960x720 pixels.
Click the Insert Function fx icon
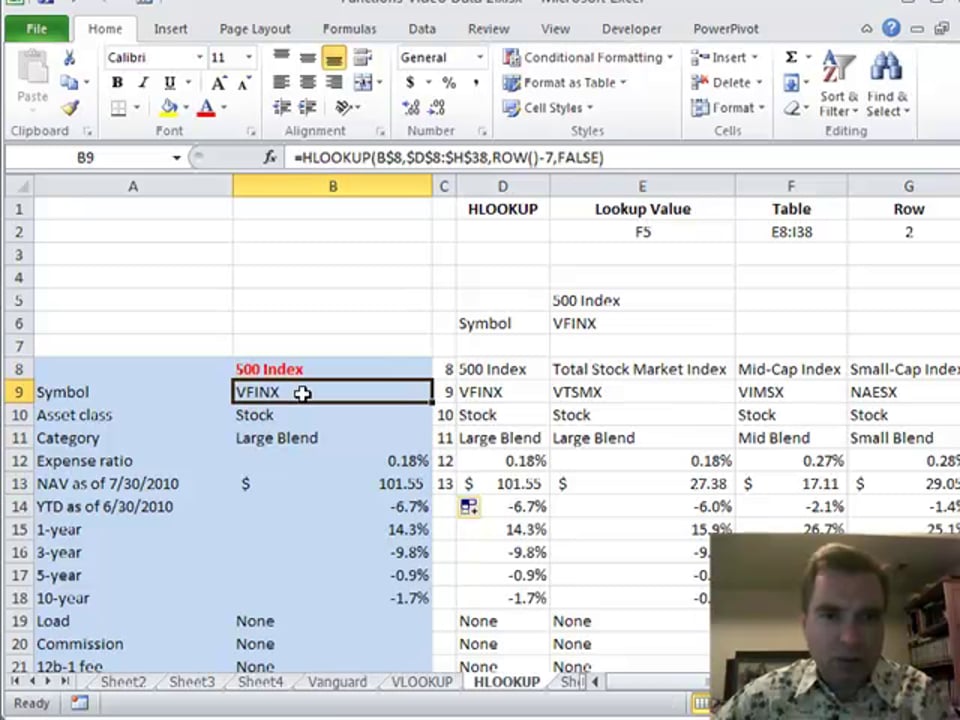269,158
